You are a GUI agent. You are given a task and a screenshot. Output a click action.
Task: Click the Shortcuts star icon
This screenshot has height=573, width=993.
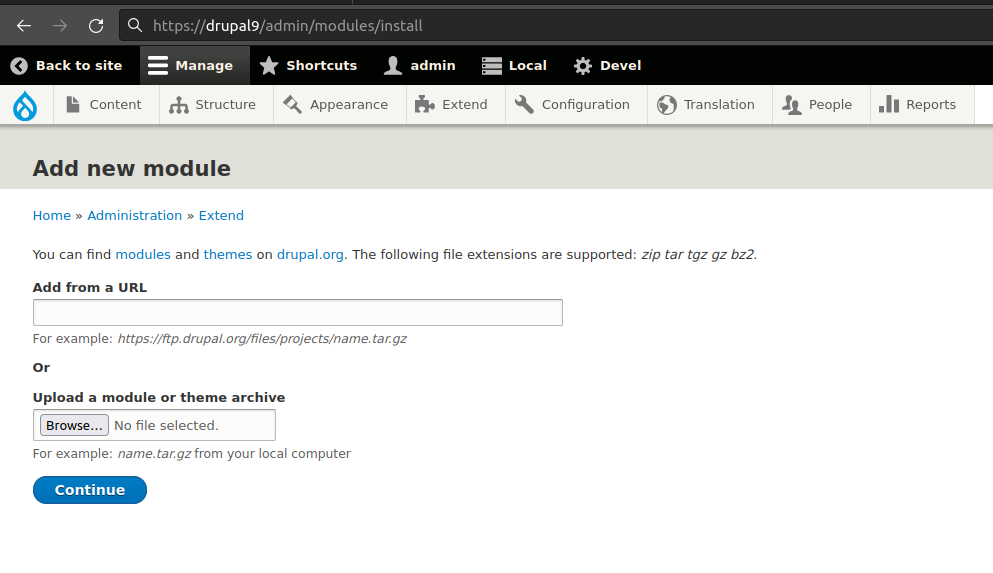269,66
